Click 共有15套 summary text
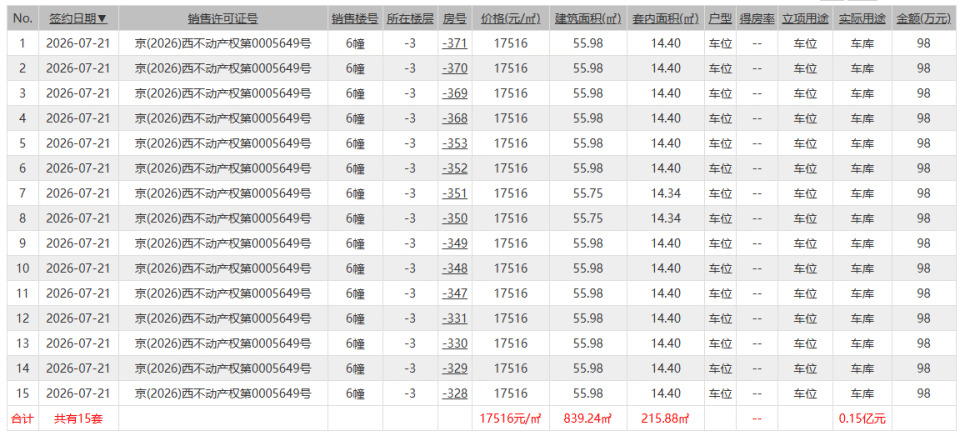 coord(78,419)
